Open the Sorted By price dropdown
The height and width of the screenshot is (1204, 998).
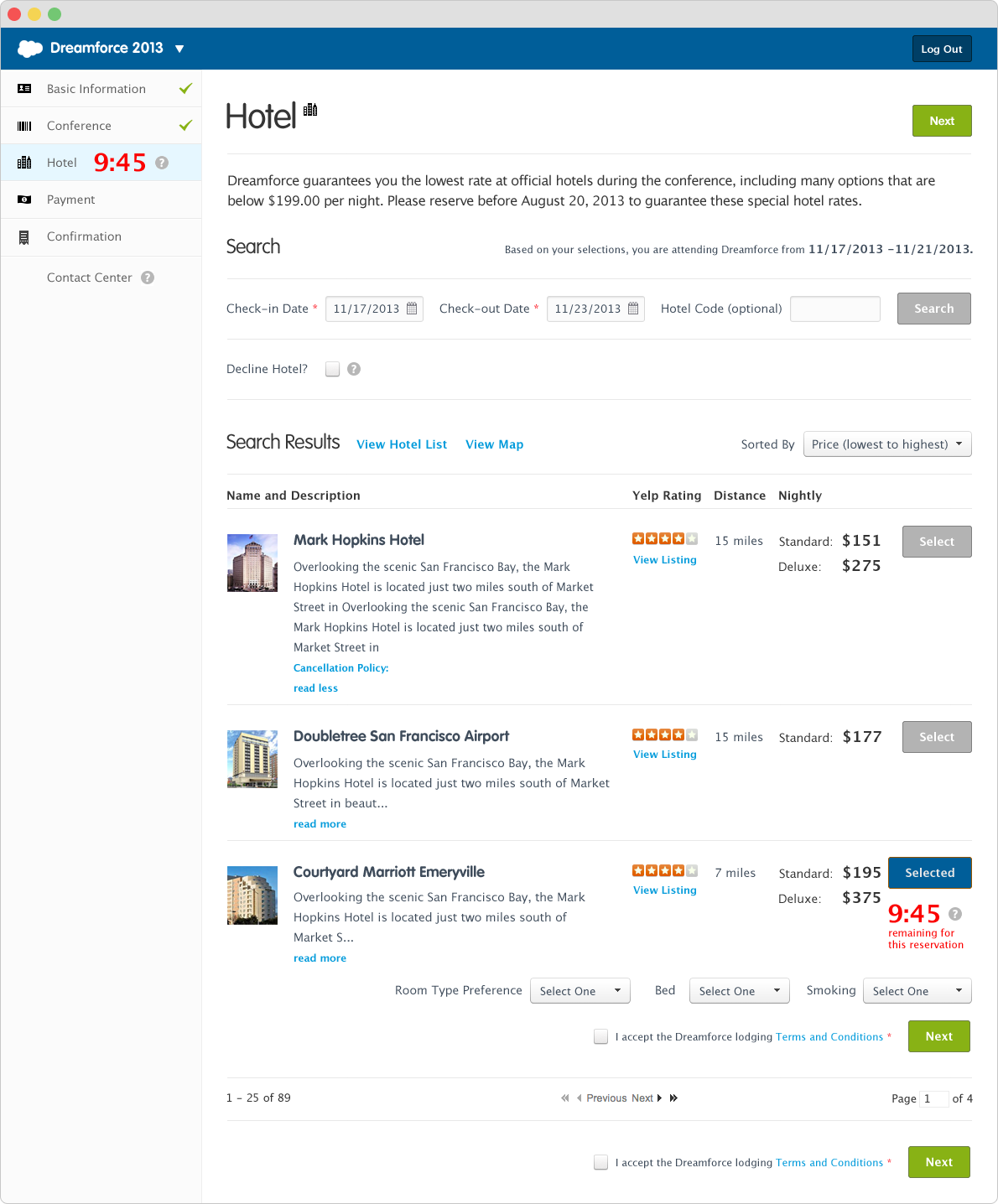pos(887,444)
